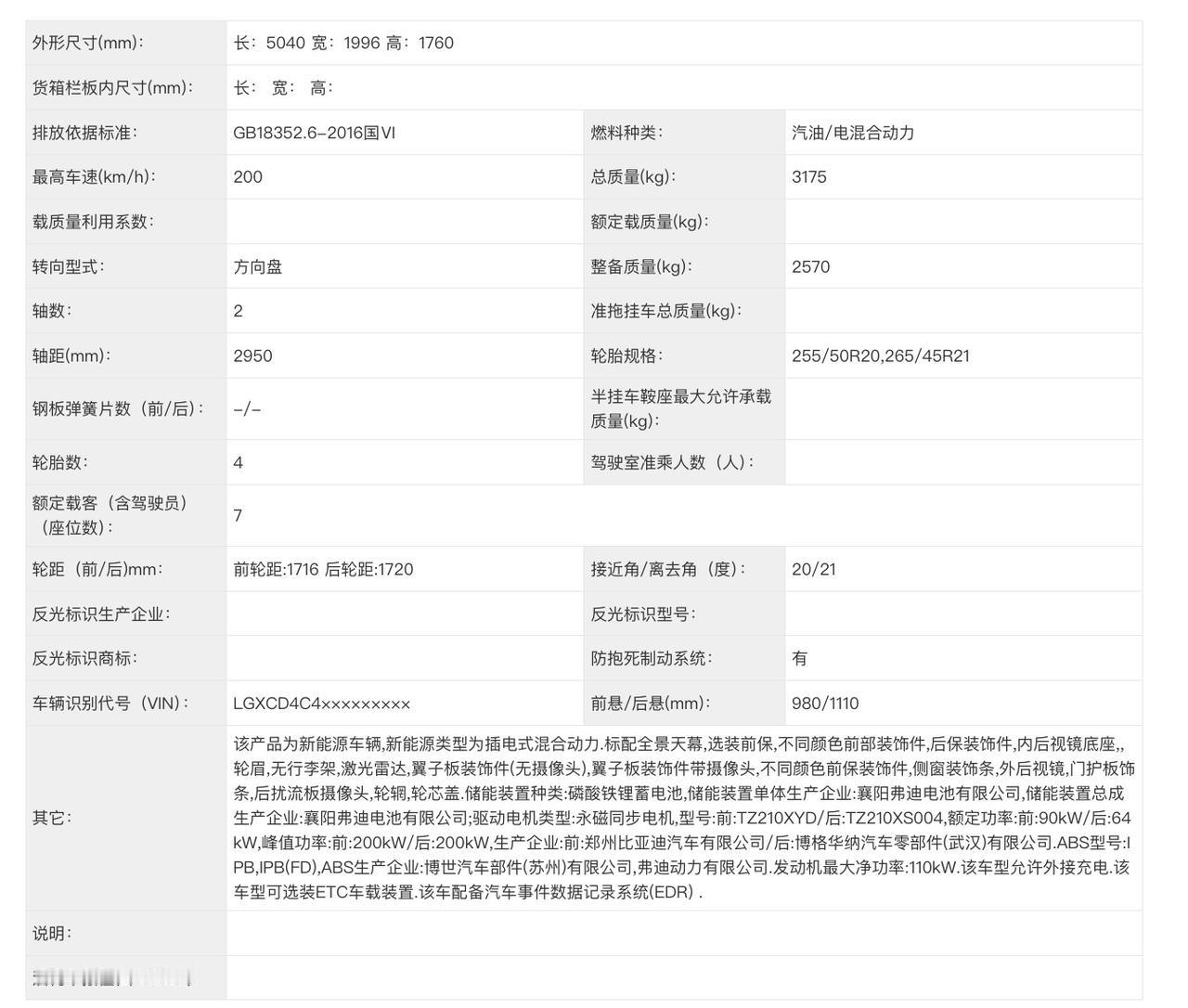Image resolution: width=1188 pixels, height=1008 pixels.
Task: Click the 最高车速(km/h) label
Action: tap(94, 177)
